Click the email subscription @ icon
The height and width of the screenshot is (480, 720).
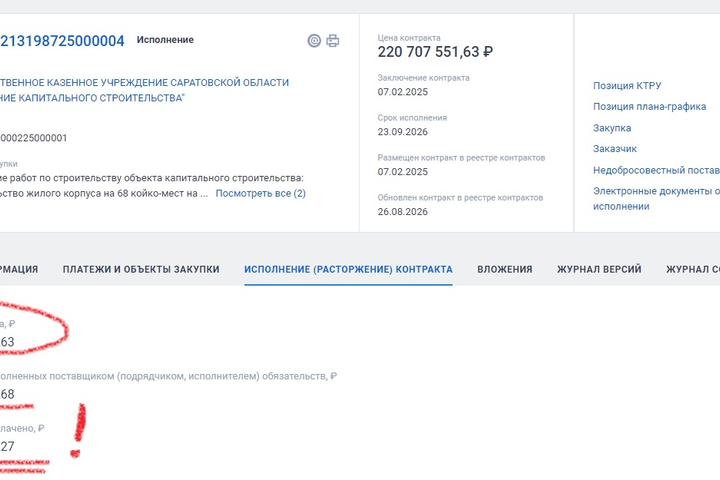click(314, 41)
